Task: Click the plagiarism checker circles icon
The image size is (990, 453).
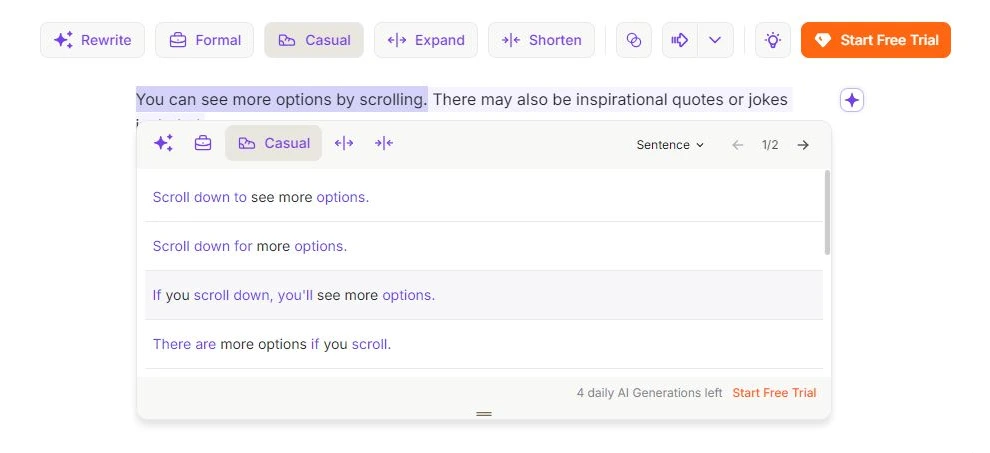Action: (x=633, y=40)
